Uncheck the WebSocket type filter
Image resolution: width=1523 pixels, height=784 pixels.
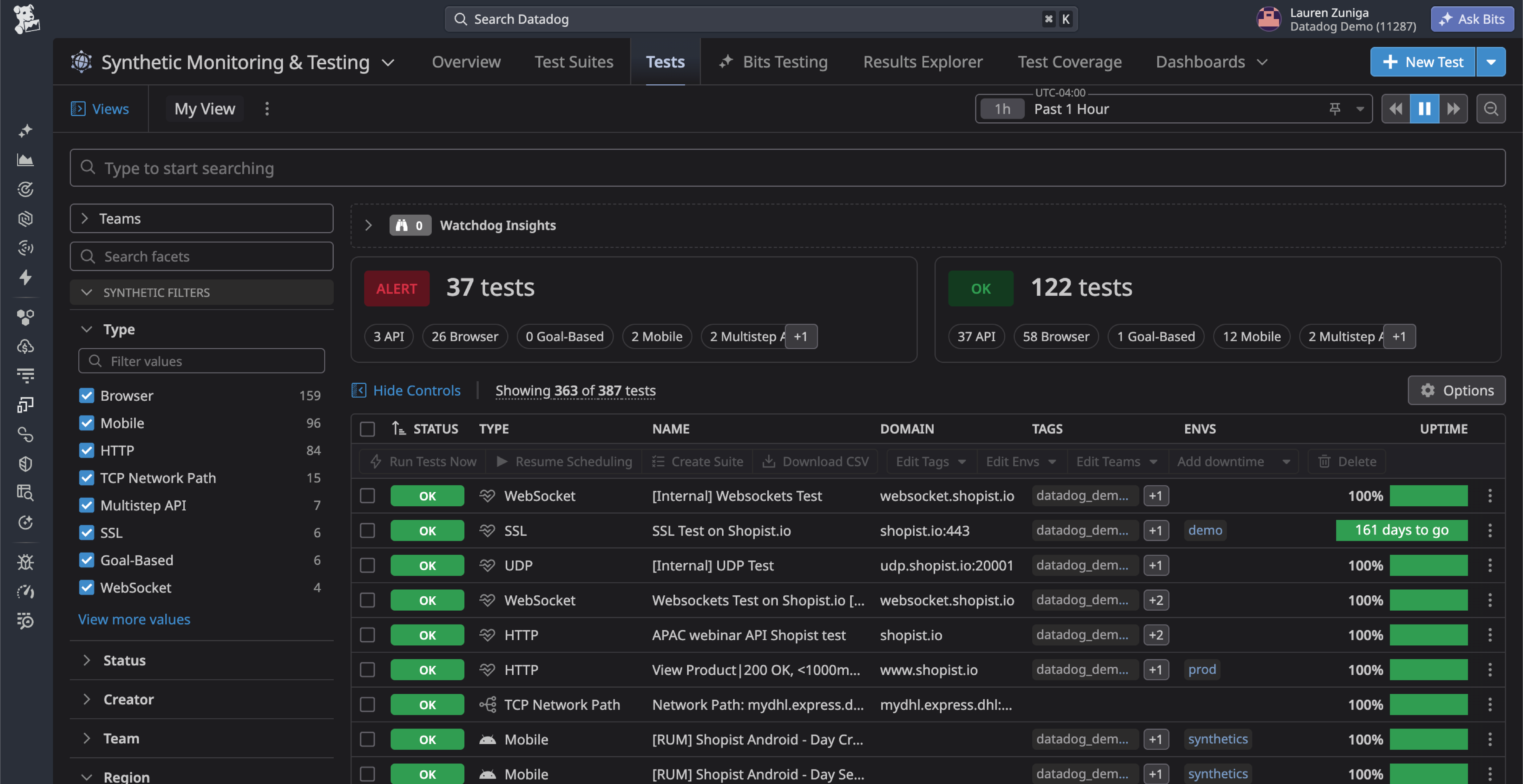(x=86, y=587)
